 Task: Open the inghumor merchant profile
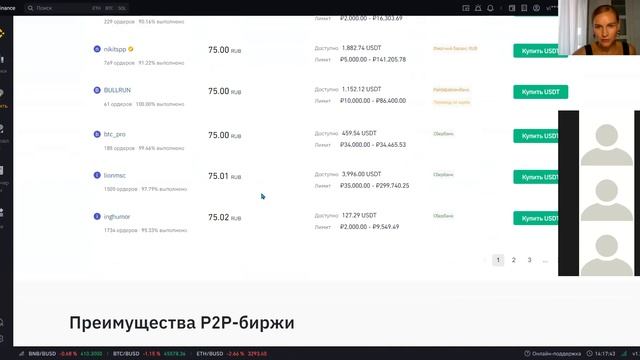(117, 217)
